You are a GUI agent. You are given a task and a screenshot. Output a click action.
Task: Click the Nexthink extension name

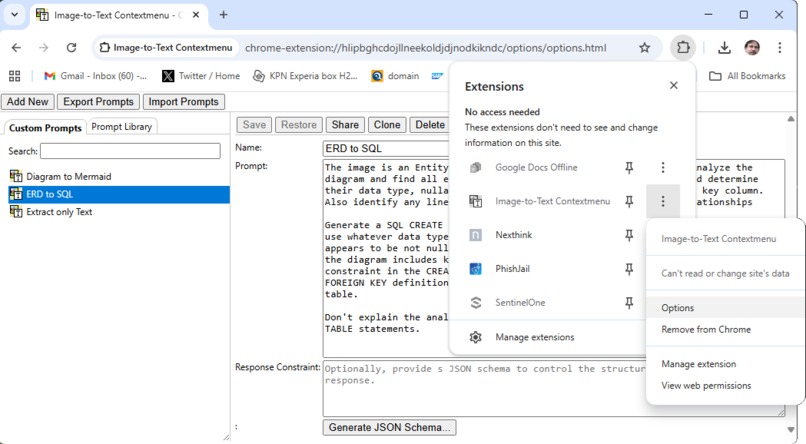click(x=514, y=235)
